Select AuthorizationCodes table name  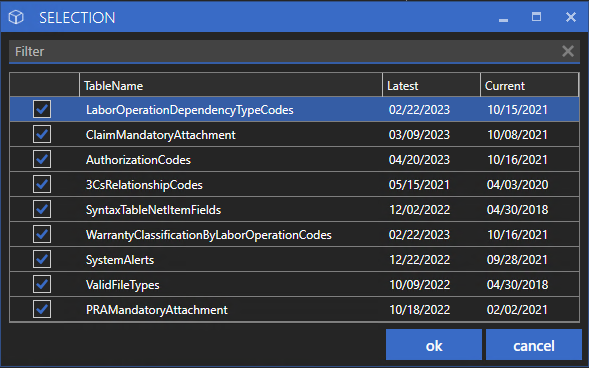click(x=138, y=160)
